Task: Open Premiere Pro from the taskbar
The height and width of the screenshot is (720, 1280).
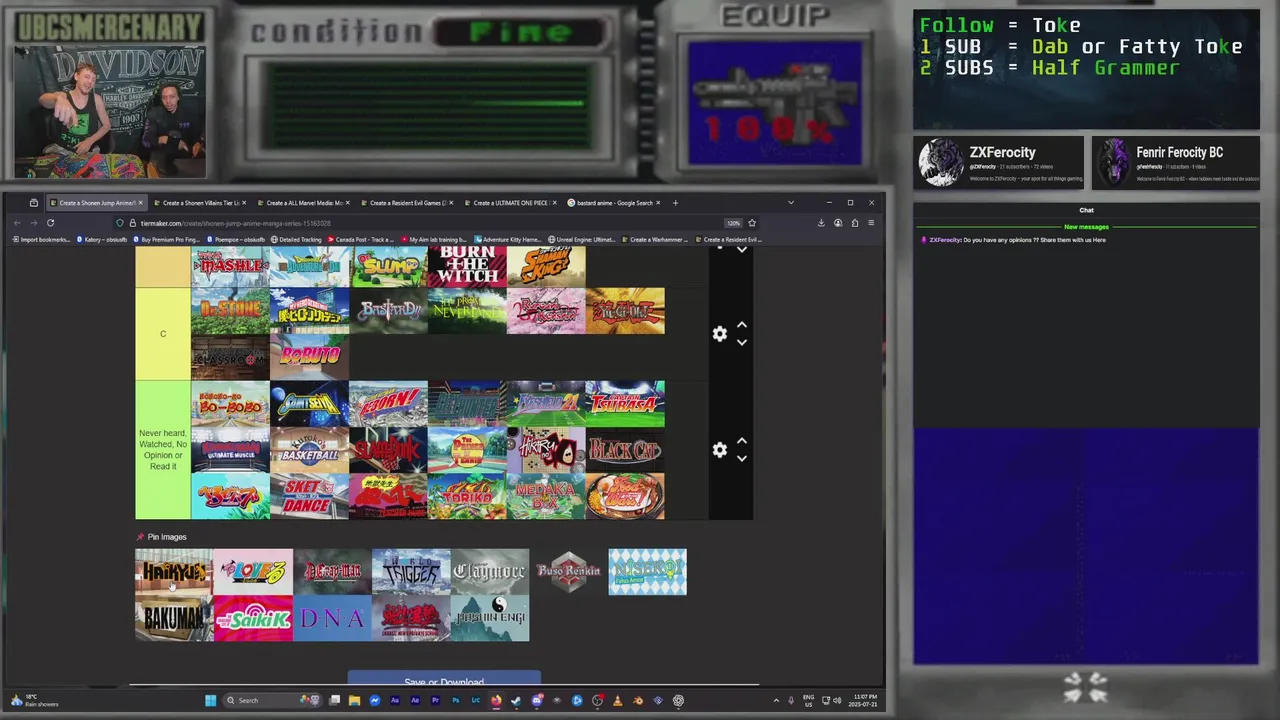Action: [435, 700]
